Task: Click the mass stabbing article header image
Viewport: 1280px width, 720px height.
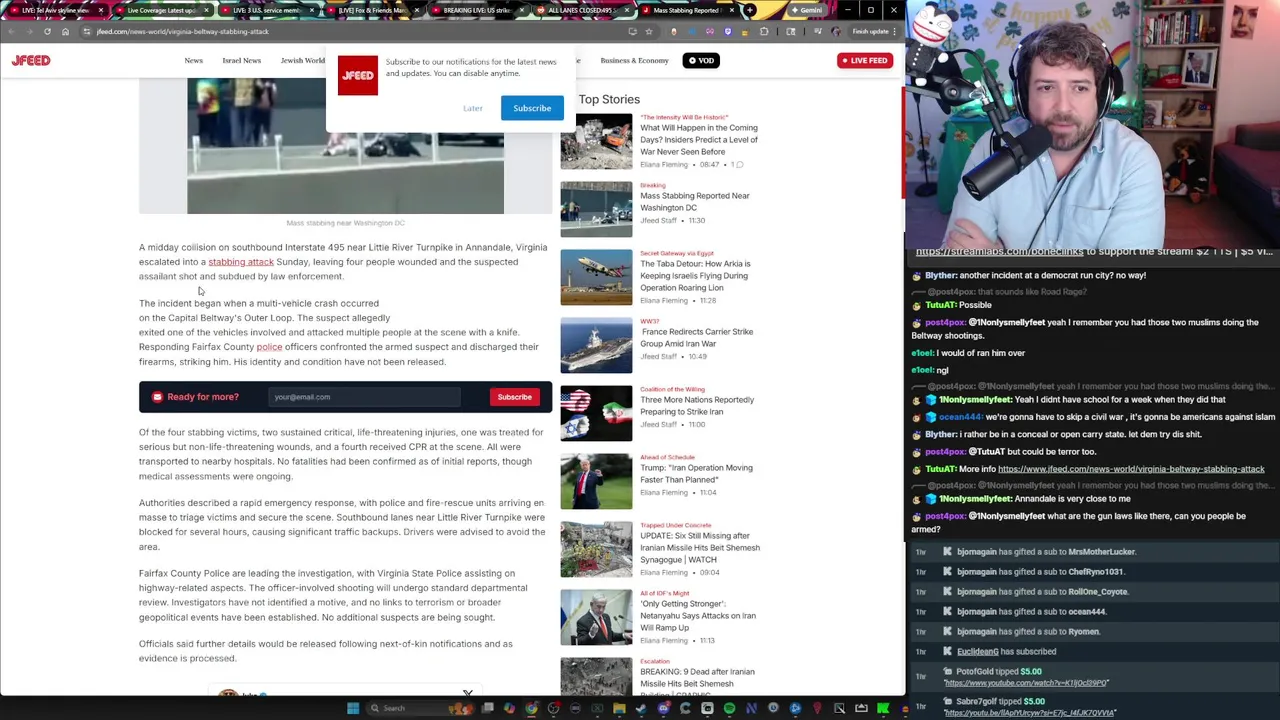Action: 345,146
